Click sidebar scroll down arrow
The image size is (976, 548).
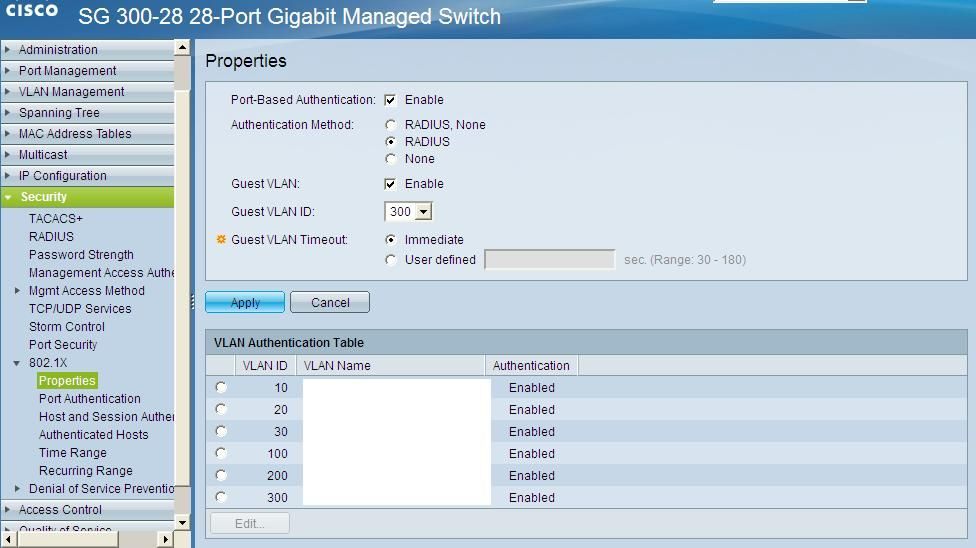click(182, 522)
